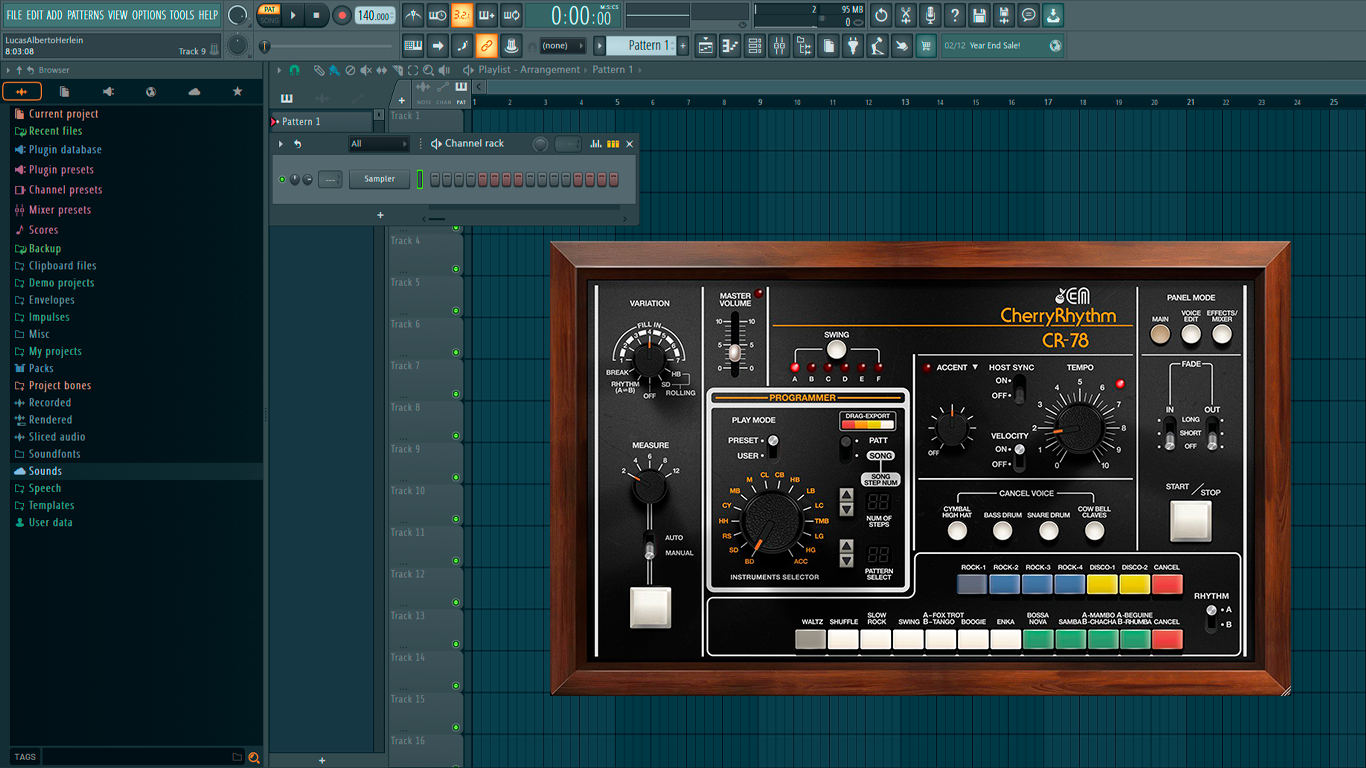Click the content library download icon

coord(1052,15)
